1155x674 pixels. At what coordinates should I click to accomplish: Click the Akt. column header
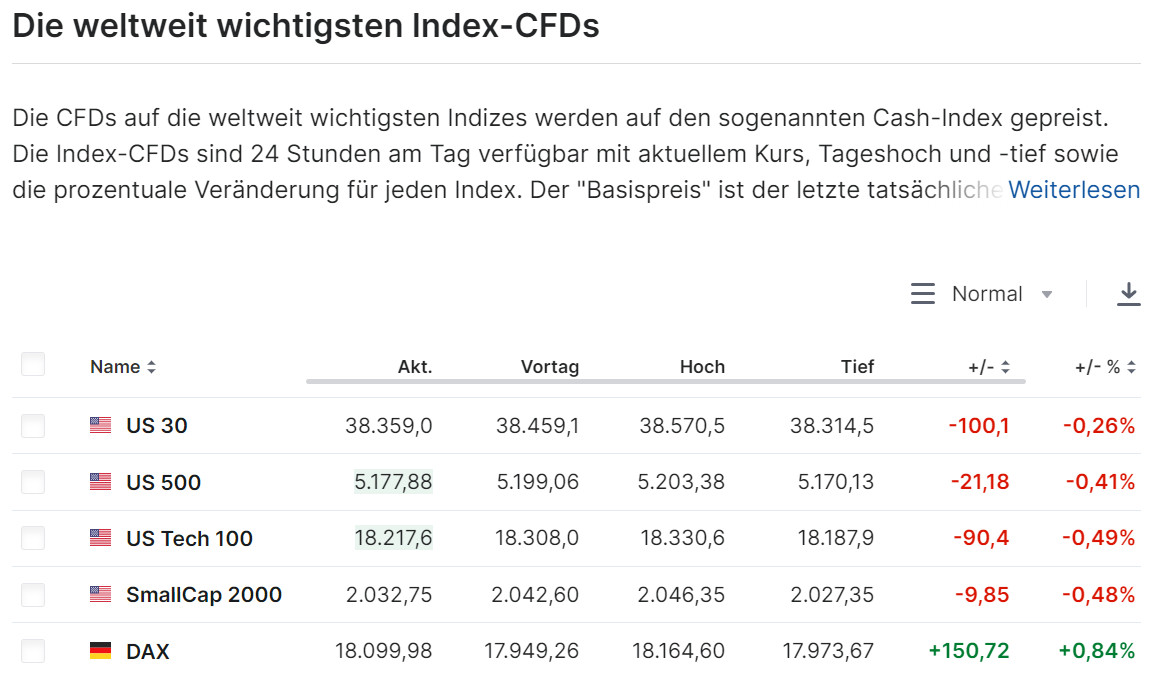tap(415, 367)
